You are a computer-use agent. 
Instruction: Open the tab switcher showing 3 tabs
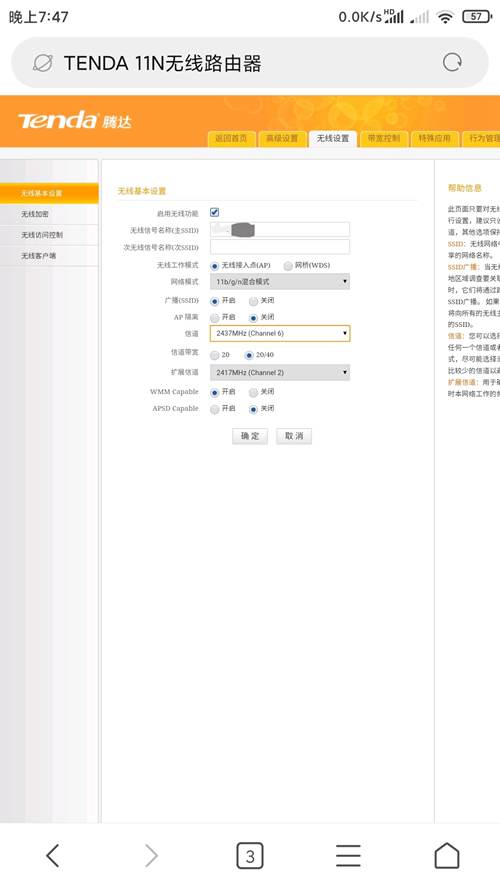tap(249, 856)
